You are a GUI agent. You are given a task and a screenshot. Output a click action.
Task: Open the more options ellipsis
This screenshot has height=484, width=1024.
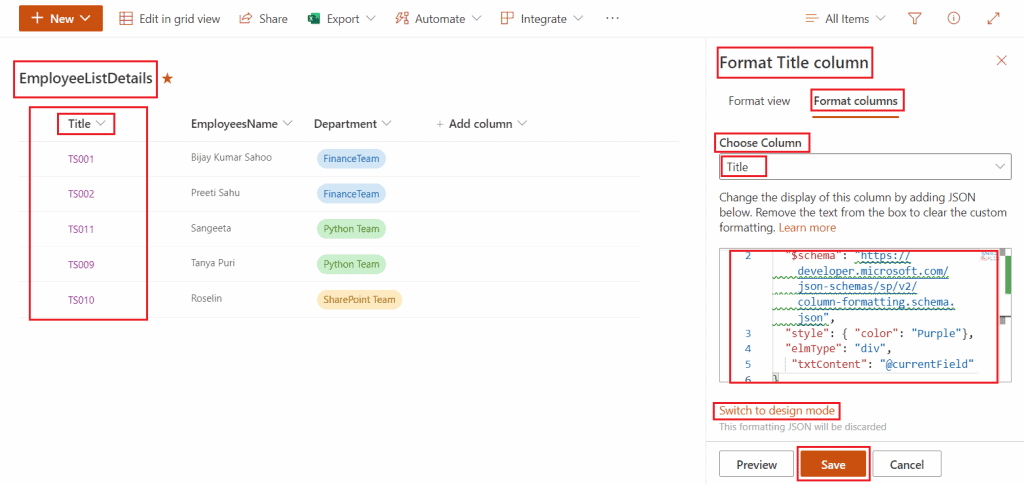coord(612,19)
